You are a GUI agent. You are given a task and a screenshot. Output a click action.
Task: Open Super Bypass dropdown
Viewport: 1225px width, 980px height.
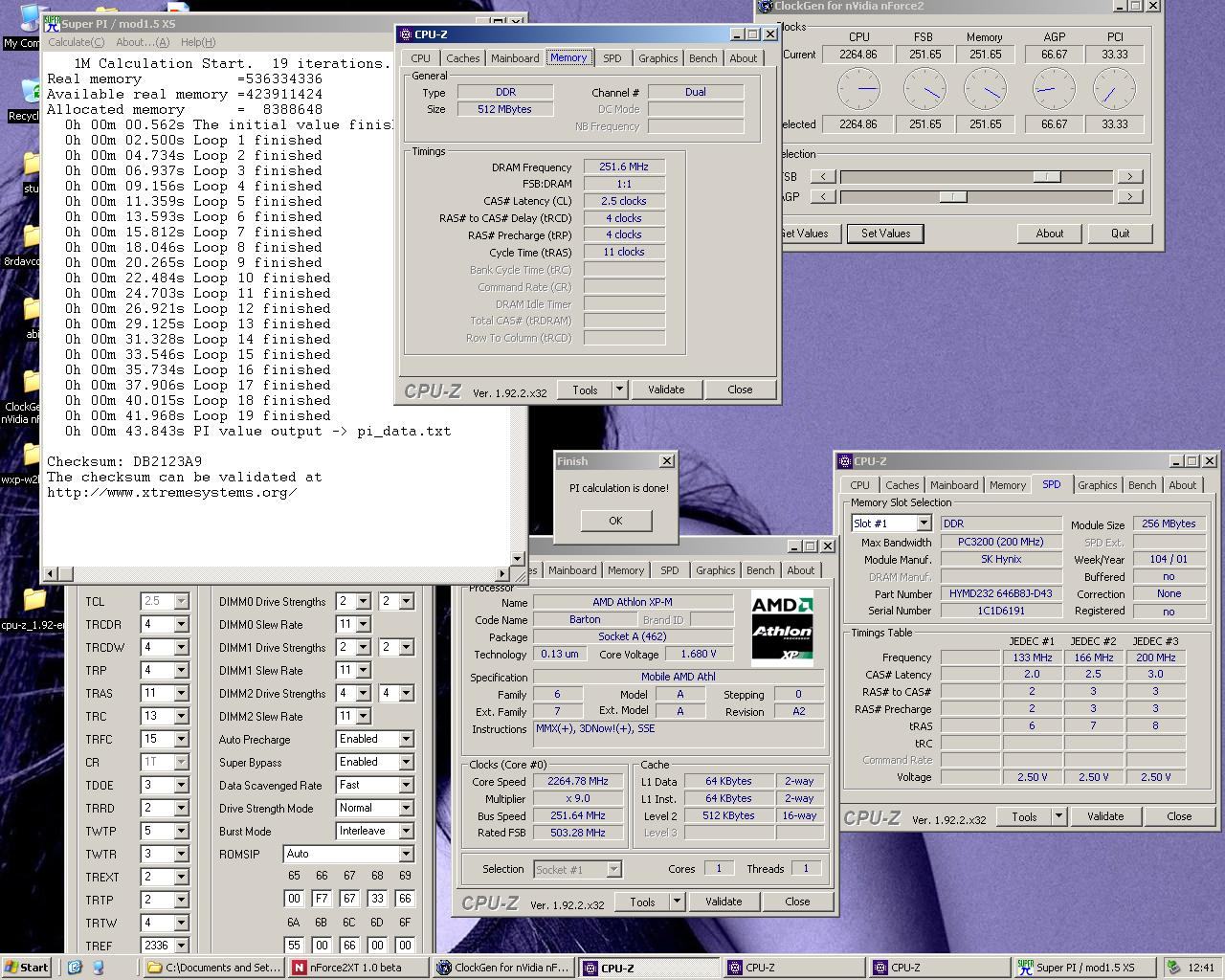click(406, 762)
